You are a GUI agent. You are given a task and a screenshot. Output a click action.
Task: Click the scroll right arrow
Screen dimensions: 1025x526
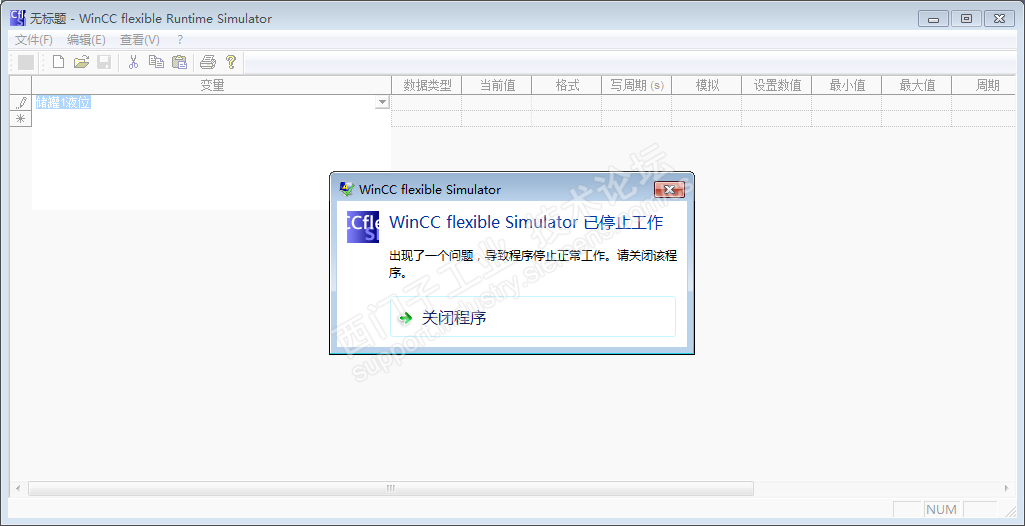tap(1007, 488)
